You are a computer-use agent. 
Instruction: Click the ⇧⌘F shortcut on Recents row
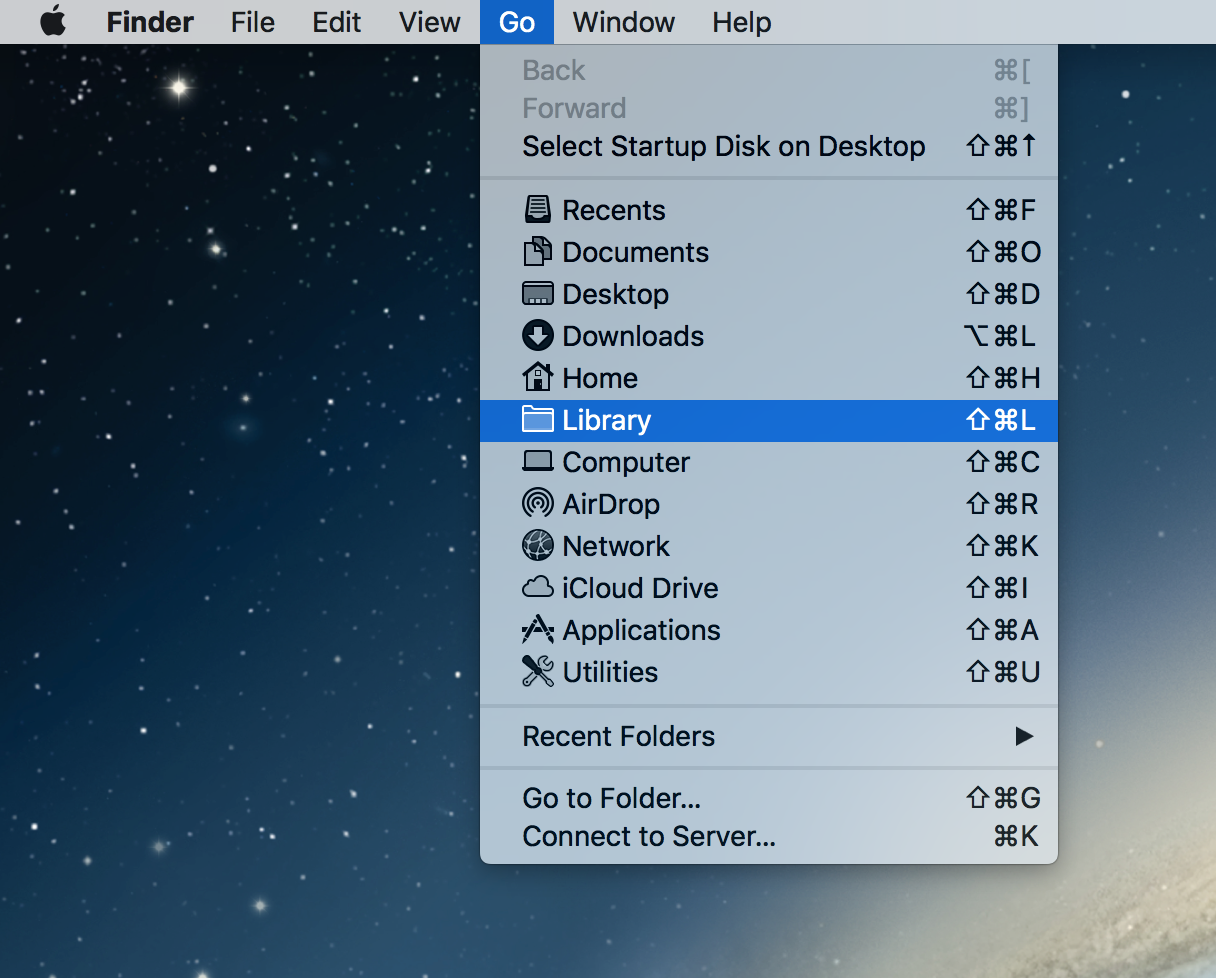[1001, 210]
